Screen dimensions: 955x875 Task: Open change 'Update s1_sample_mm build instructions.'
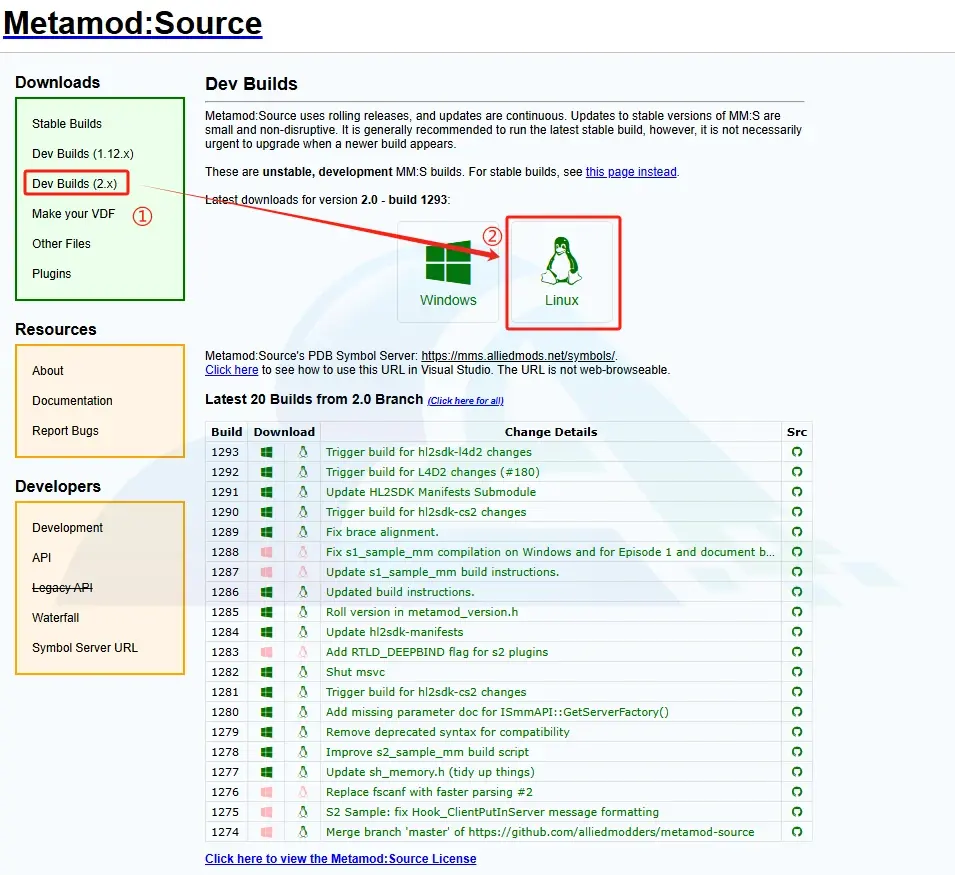pos(442,572)
